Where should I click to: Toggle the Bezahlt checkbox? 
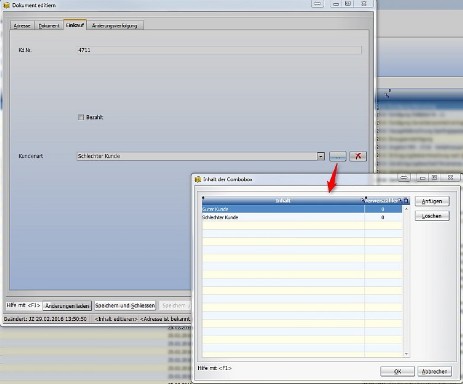81,117
